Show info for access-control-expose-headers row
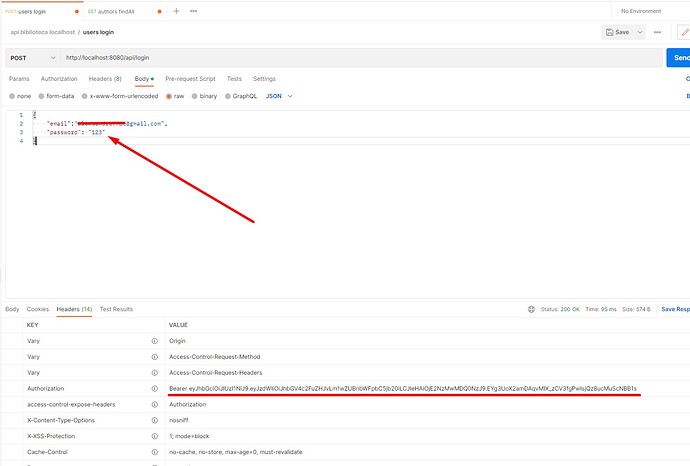Viewport: 690px width, 466px height. tap(154, 404)
